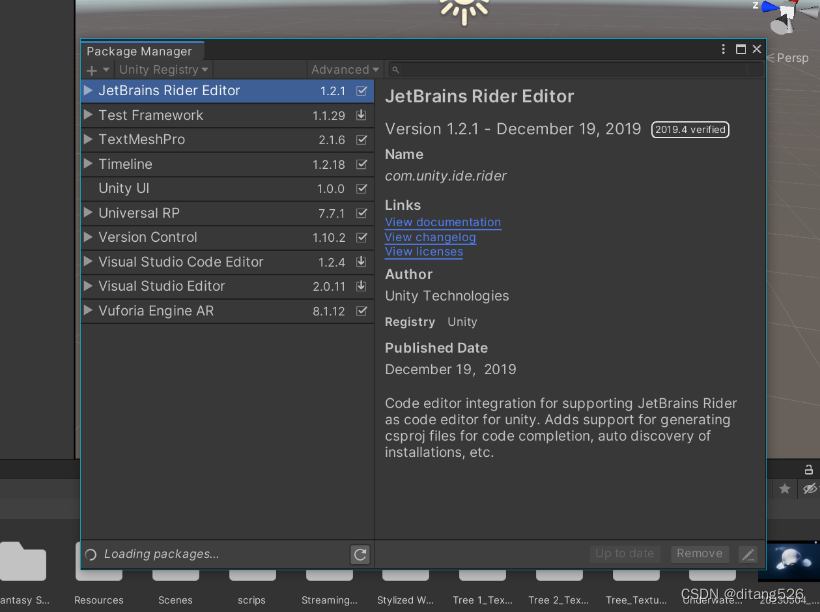Image resolution: width=820 pixels, height=612 pixels.
Task: Expand the Vuforia Engine AR package
Action: tap(88, 310)
